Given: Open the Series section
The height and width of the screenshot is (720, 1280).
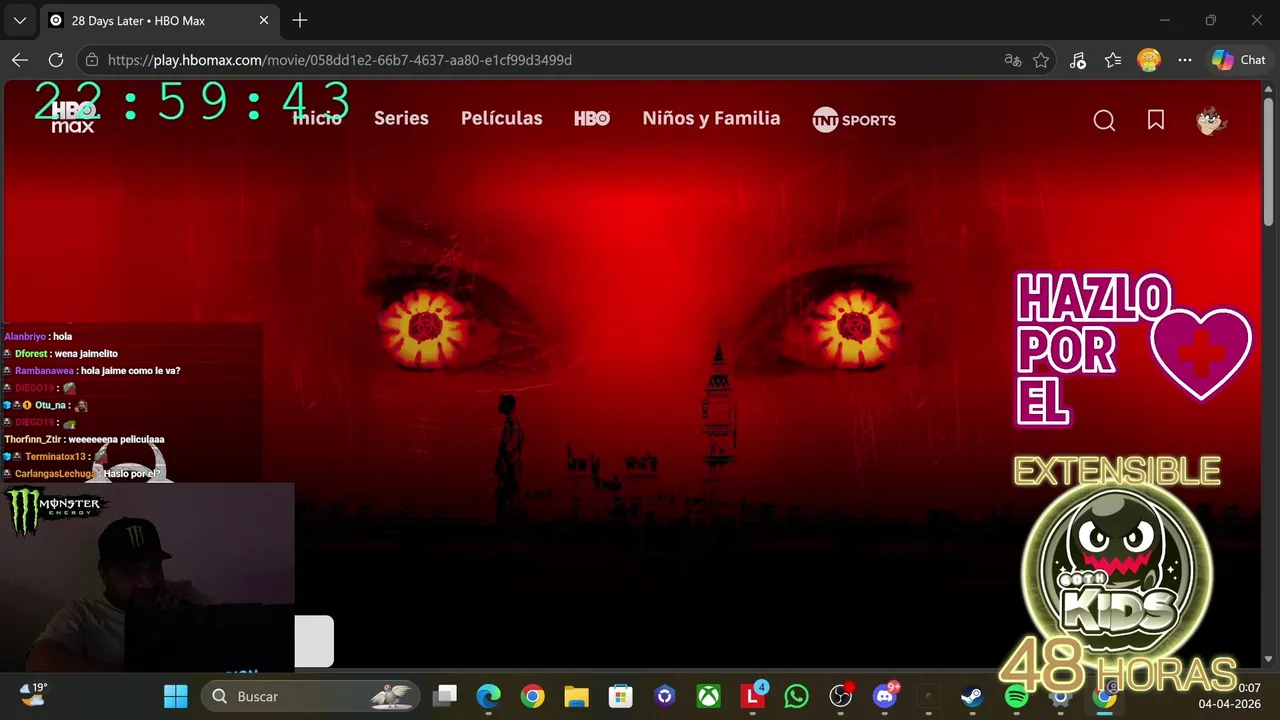Looking at the screenshot, I should point(401,118).
